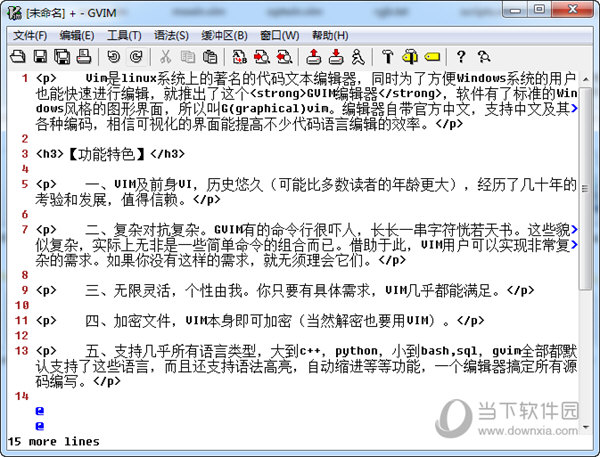Click the line number 7
Viewport: 600px width, 457px height.
pyautogui.click(x=25, y=230)
